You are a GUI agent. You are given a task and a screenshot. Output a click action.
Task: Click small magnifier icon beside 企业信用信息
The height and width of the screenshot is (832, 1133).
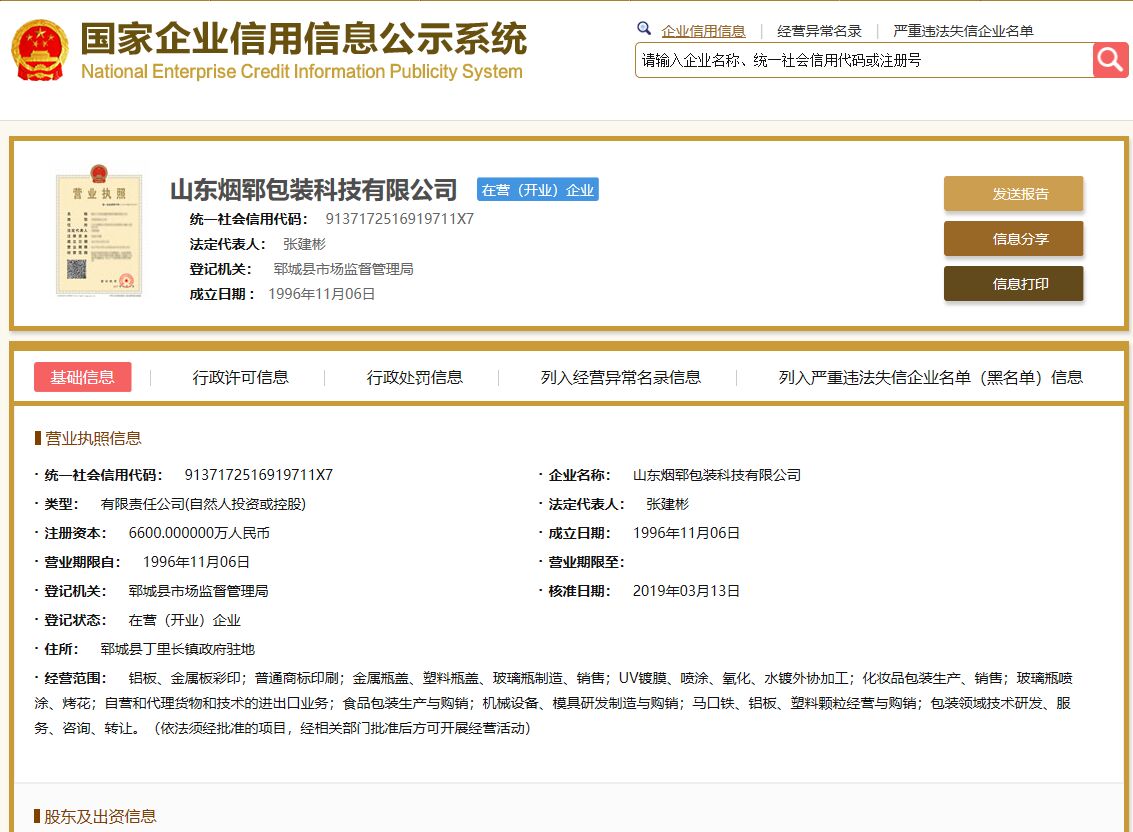[644, 29]
